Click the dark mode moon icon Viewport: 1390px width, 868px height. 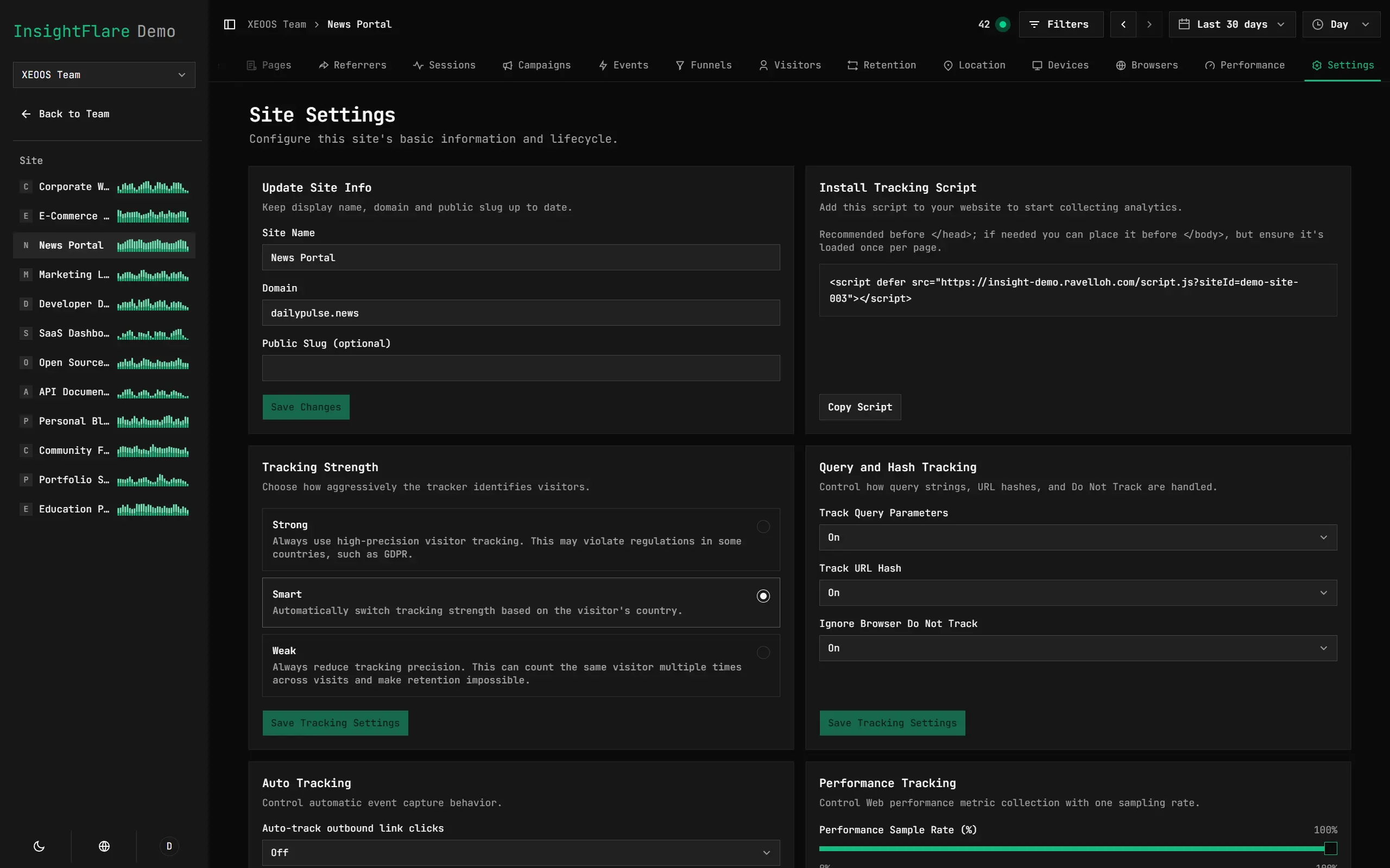39,846
